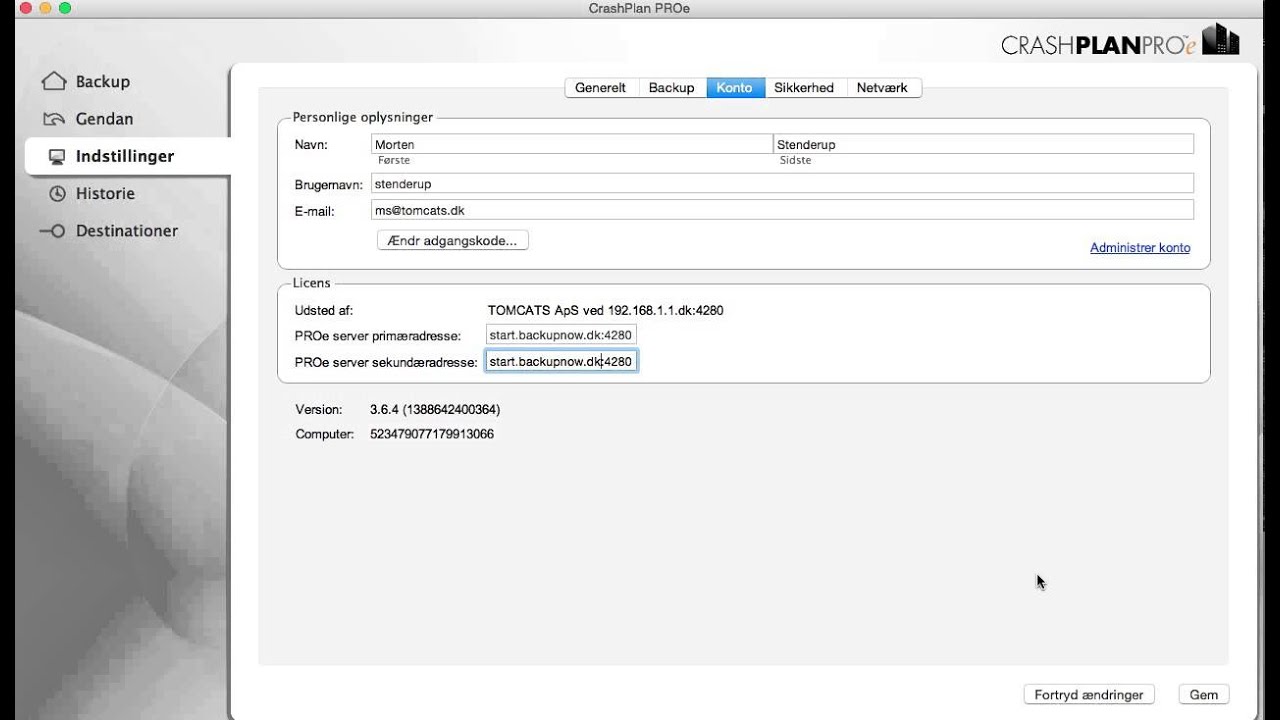Viewport: 1280px width, 720px height.
Task: Click the version number 3.6.4 text
Action: (435, 410)
